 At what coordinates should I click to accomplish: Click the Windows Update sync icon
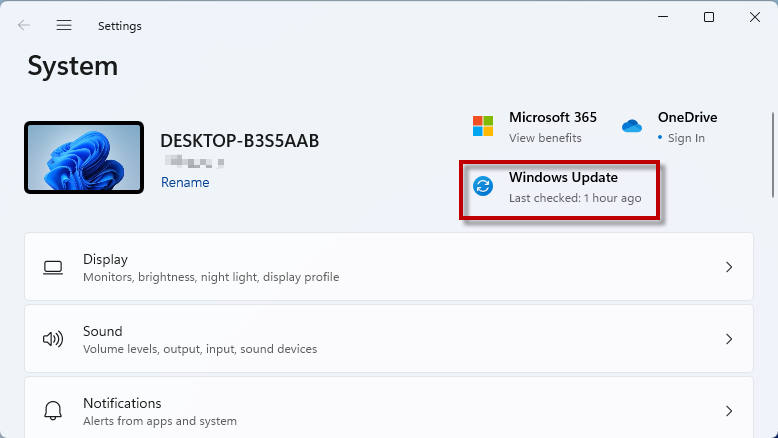pos(483,187)
